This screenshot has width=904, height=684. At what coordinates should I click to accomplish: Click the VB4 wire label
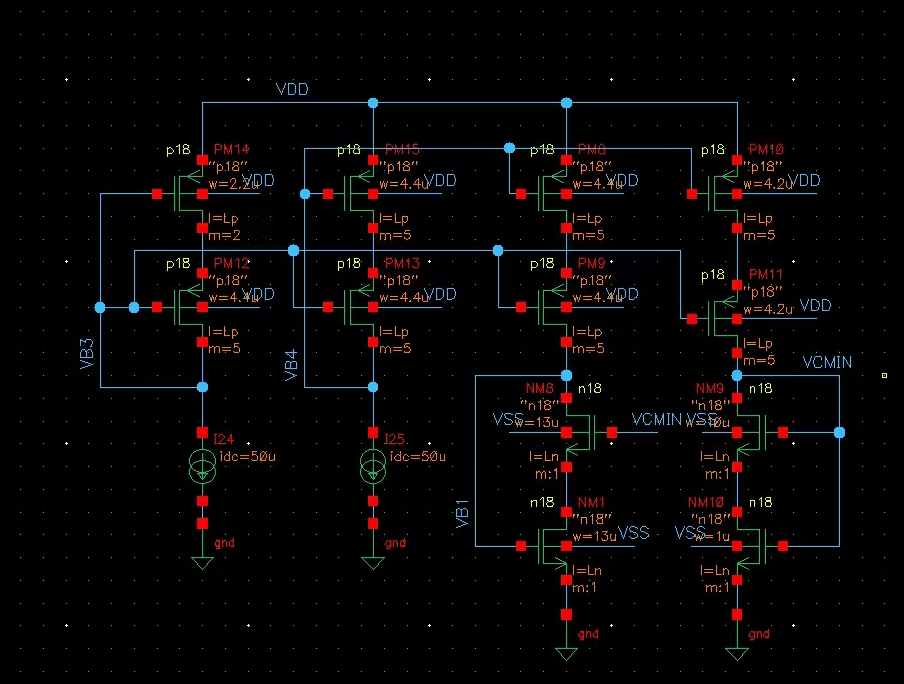291,364
